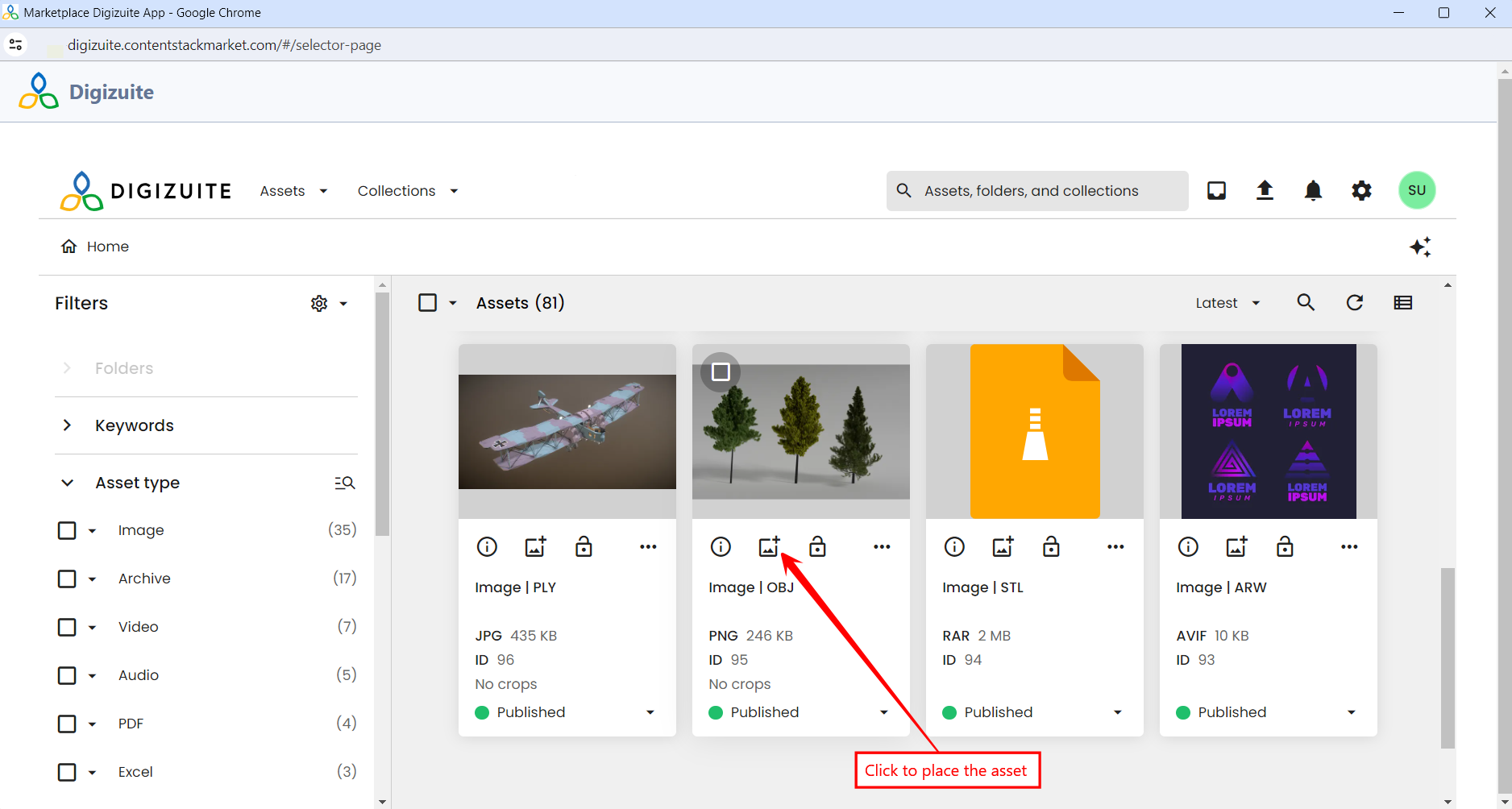
Task: Open more options for Image | OBJ
Action: tap(882, 547)
